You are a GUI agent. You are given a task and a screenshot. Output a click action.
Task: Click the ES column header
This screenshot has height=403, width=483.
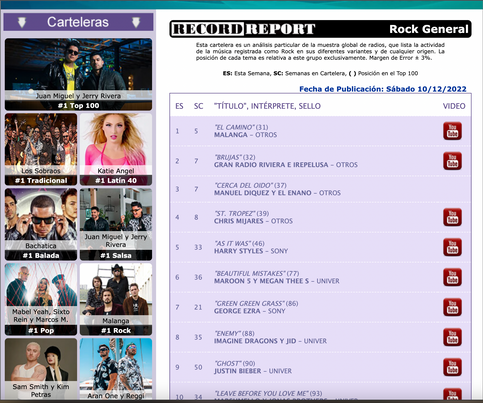coord(179,106)
